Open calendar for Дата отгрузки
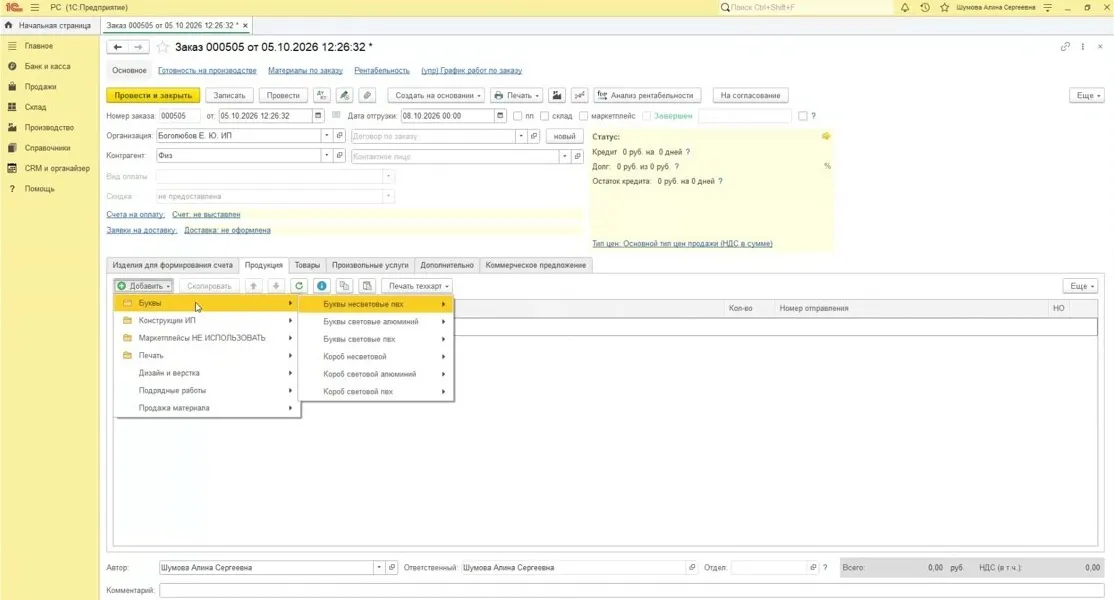Image resolution: width=1114 pixels, height=600 pixels. [500, 116]
